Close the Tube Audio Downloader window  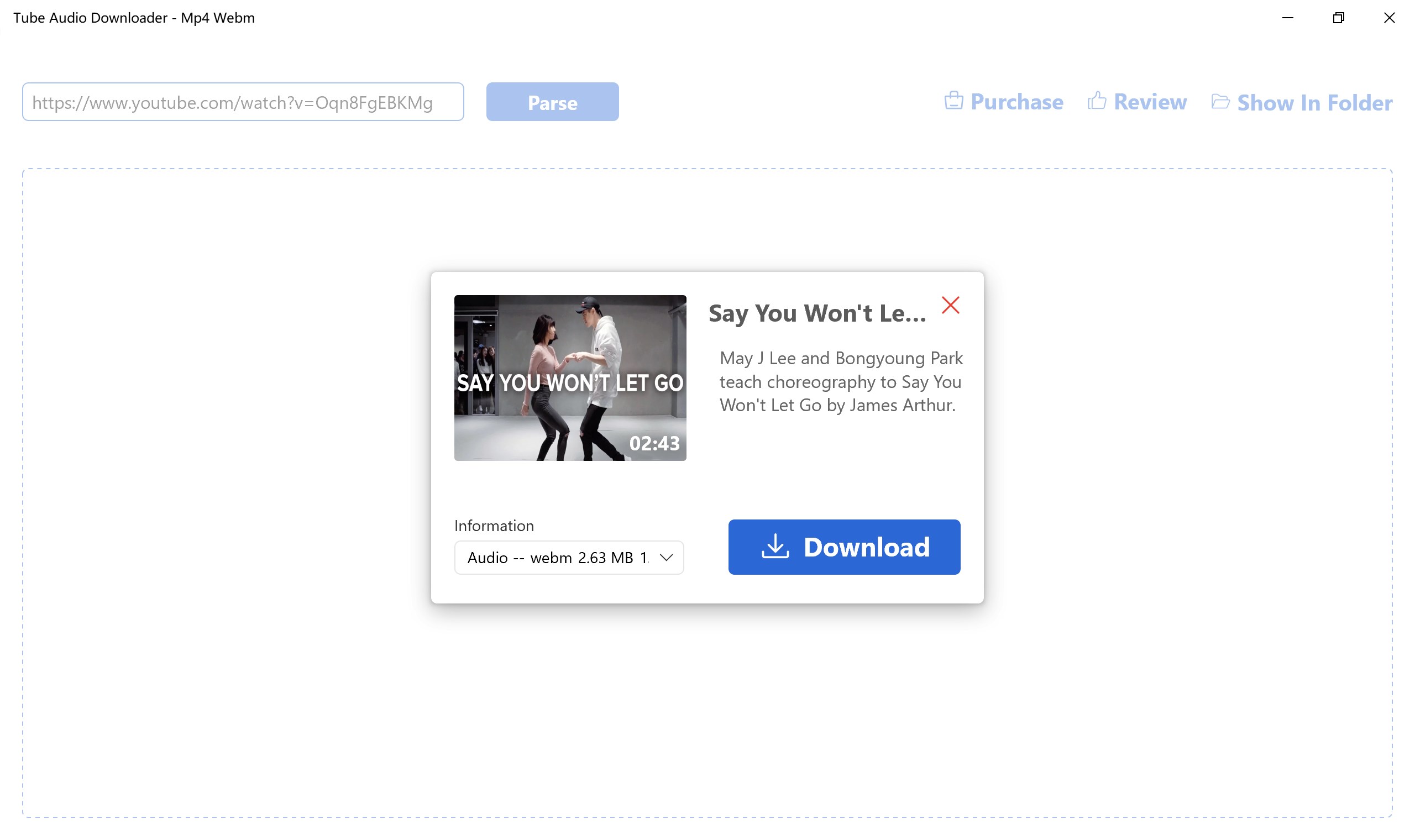point(1389,18)
